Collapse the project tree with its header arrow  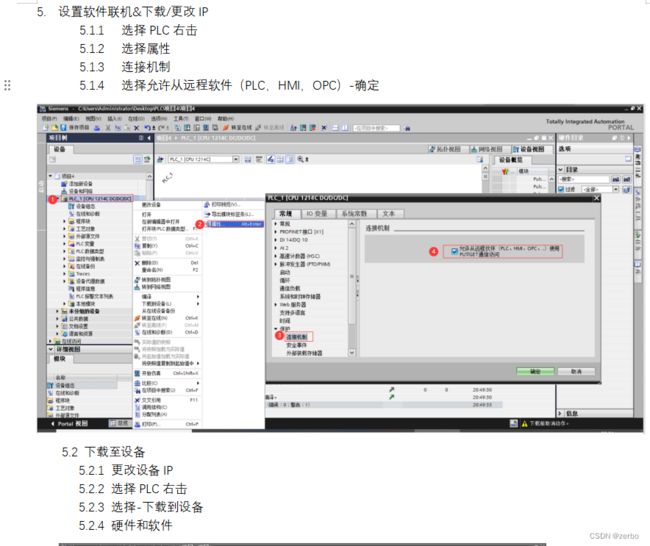149,138
